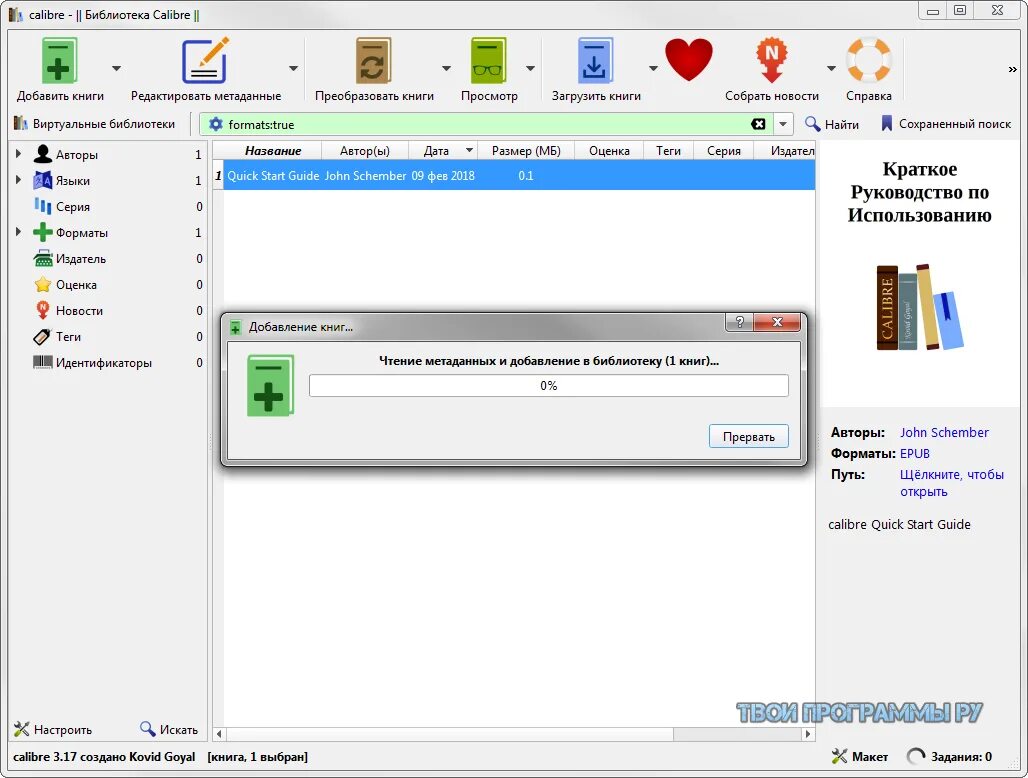Image resolution: width=1028 pixels, height=778 pixels.
Task: Sort by the Размер (МБ) column header
Action: coord(526,151)
